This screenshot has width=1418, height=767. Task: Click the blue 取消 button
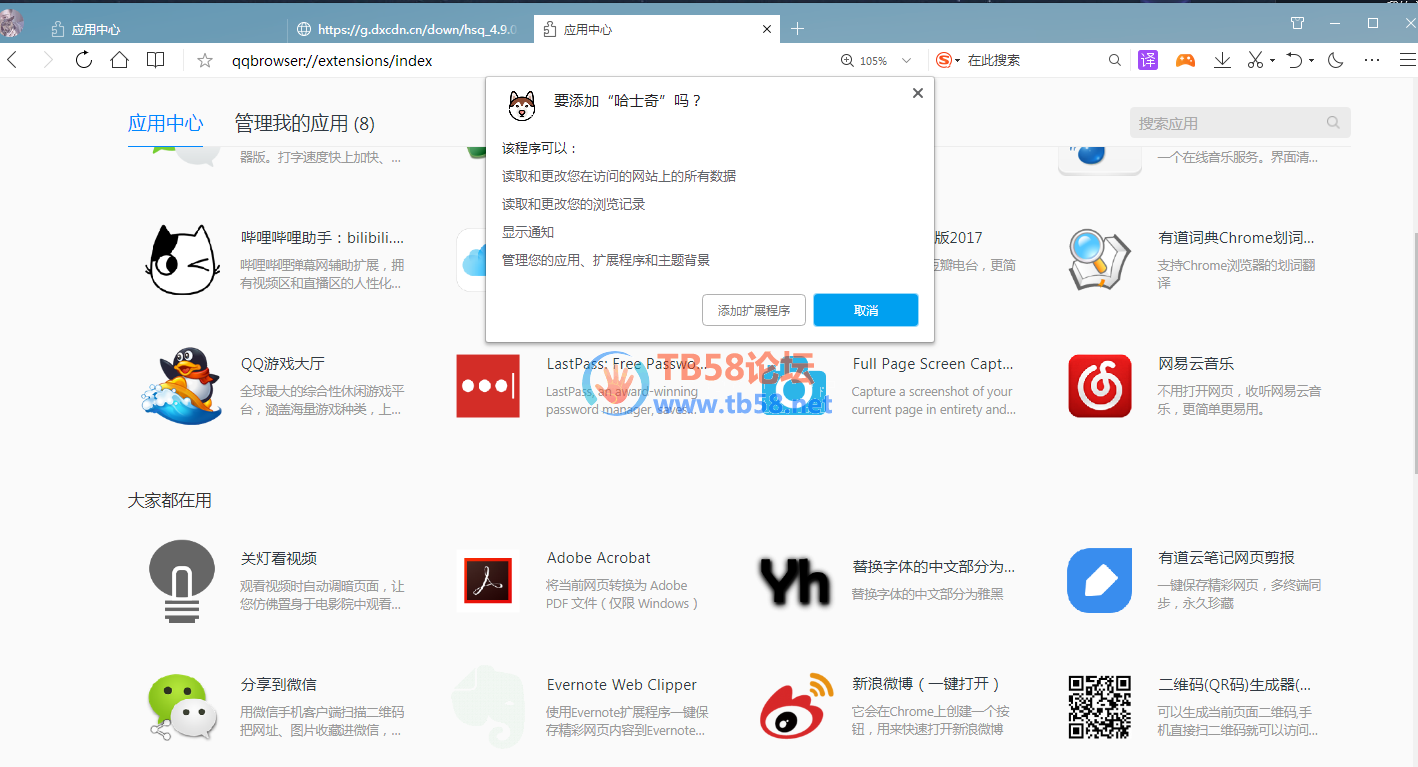click(x=866, y=310)
